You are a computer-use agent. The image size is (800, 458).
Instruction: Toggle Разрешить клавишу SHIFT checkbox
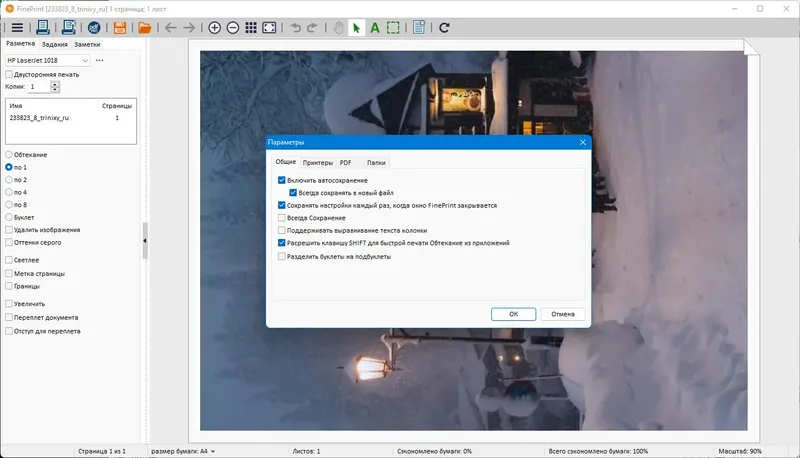(x=282, y=243)
